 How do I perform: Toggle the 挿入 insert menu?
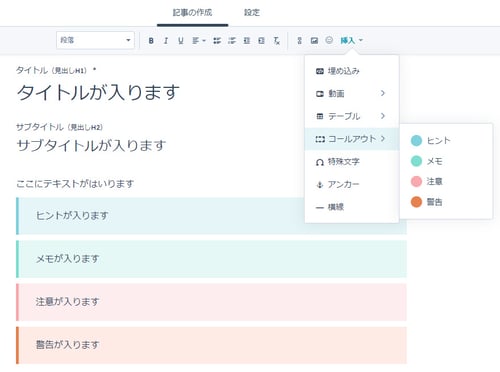[351, 41]
